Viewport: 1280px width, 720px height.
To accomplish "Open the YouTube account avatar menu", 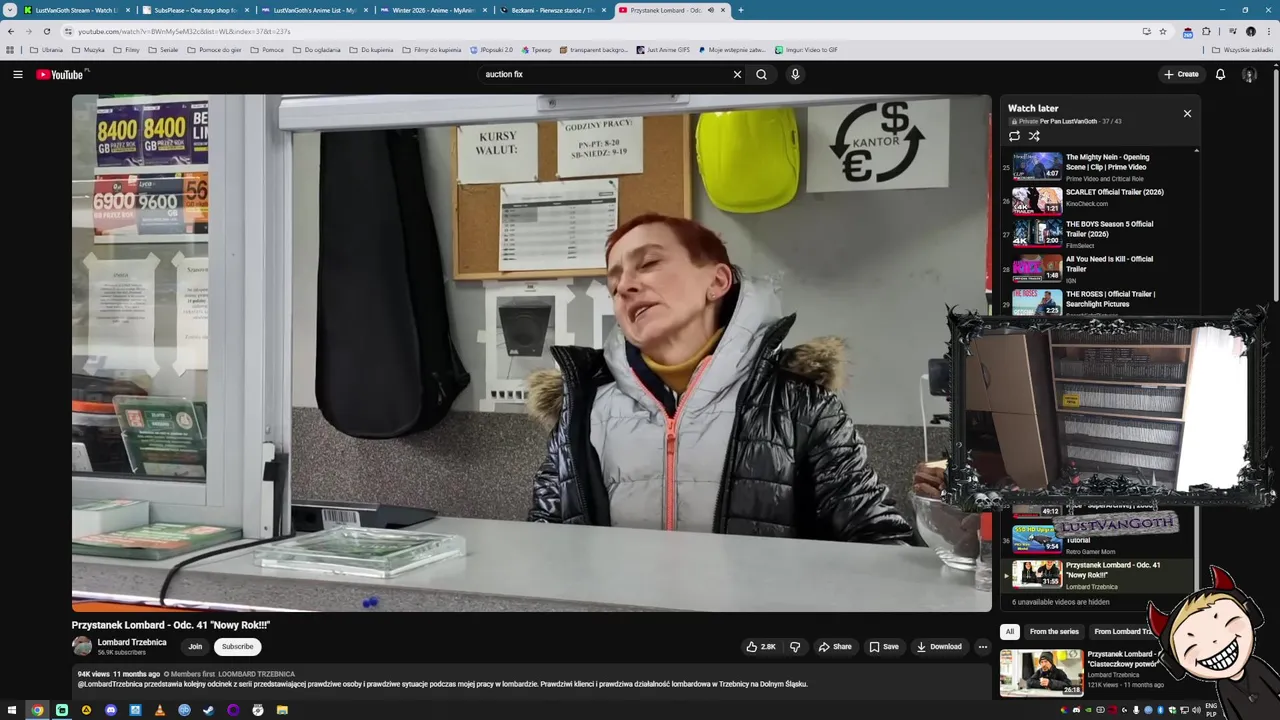I will coord(1249,74).
